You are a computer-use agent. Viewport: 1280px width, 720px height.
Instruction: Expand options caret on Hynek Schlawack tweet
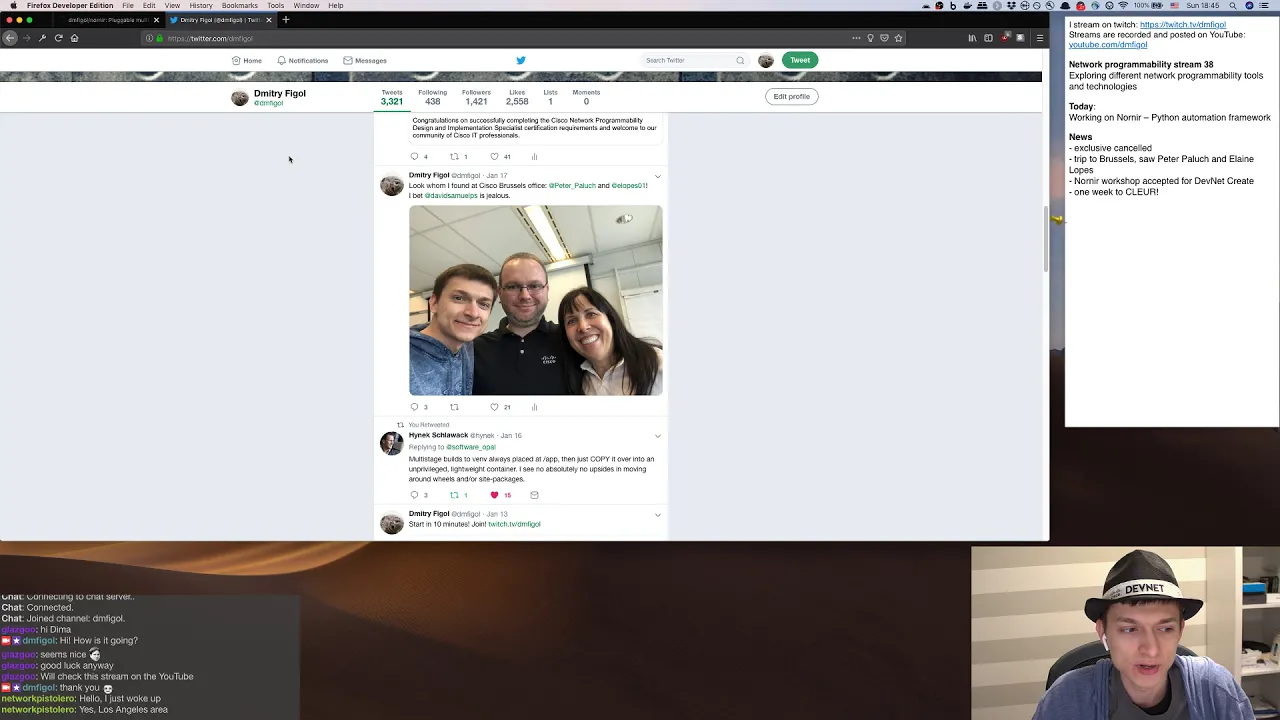pyautogui.click(x=657, y=436)
